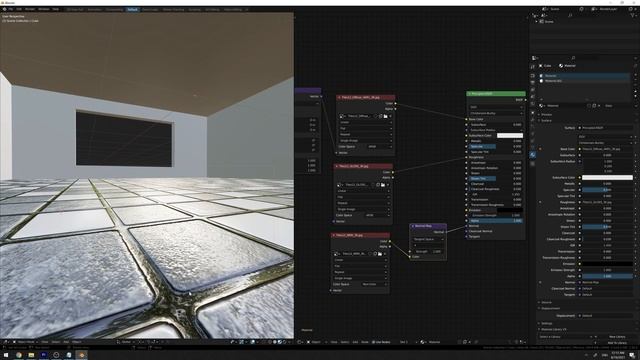Click the black Emission swatch in the Properties panel
This screenshot has width=640, height=360.
[x=607, y=264]
